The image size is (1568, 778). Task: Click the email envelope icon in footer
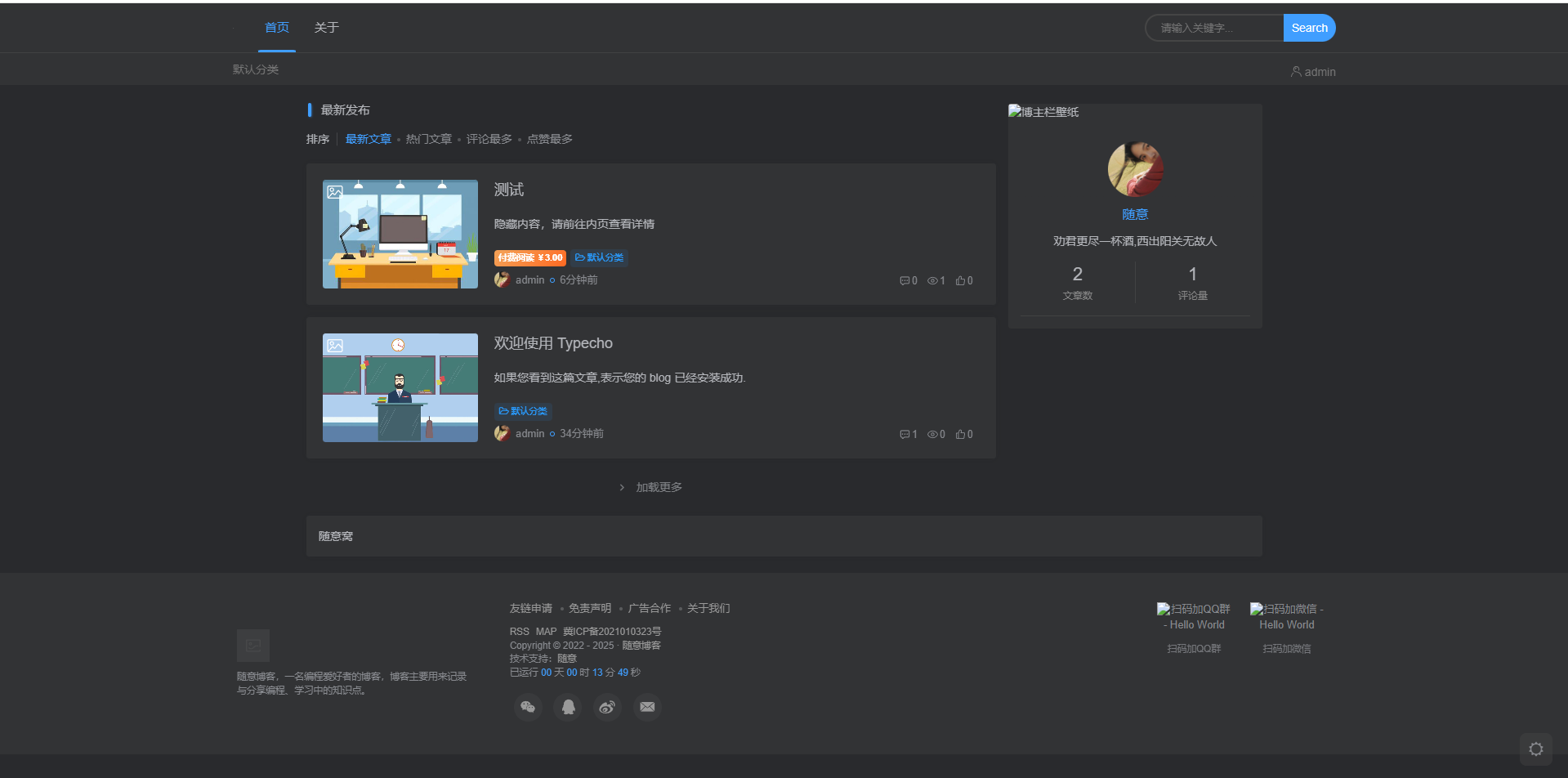pyautogui.click(x=647, y=707)
